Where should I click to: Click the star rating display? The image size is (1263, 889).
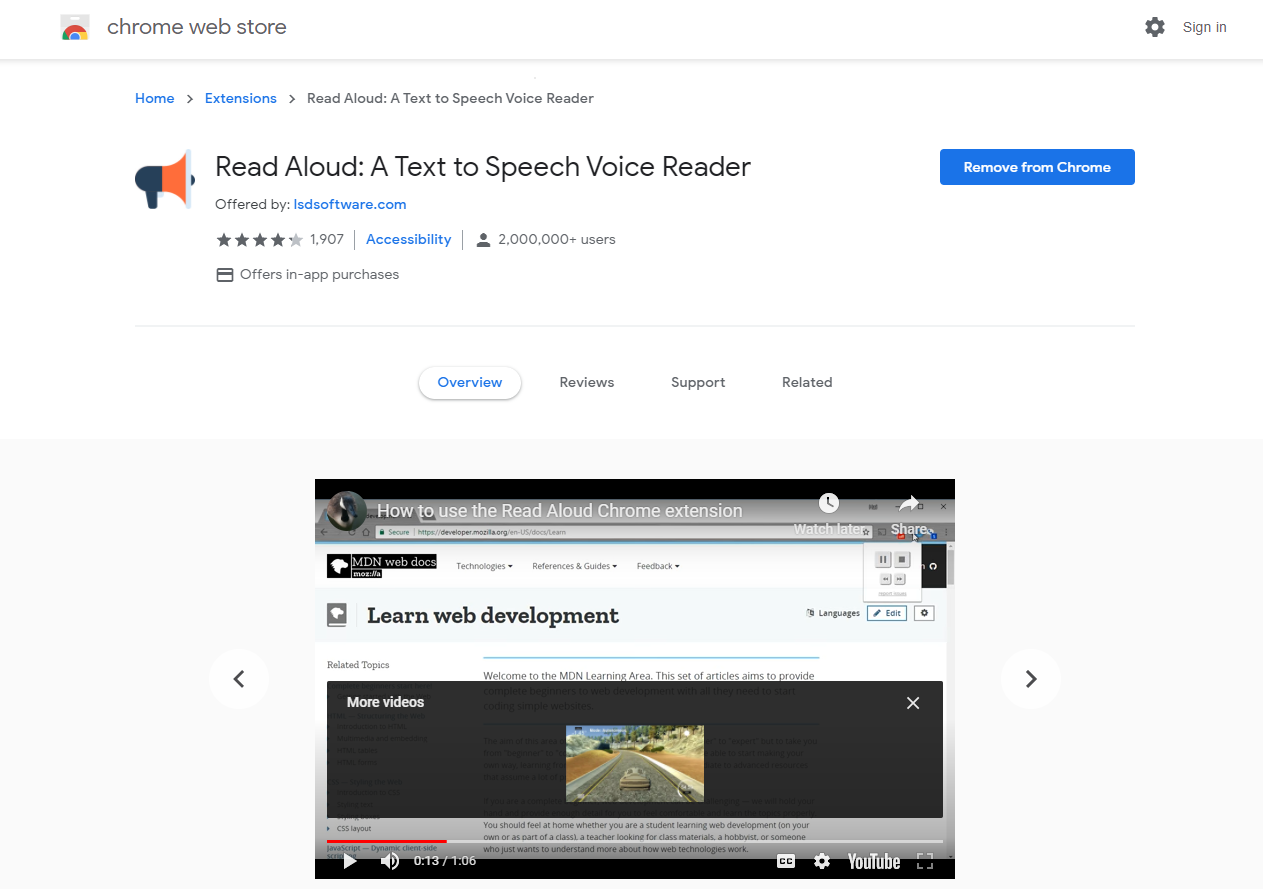(x=259, y=240)
